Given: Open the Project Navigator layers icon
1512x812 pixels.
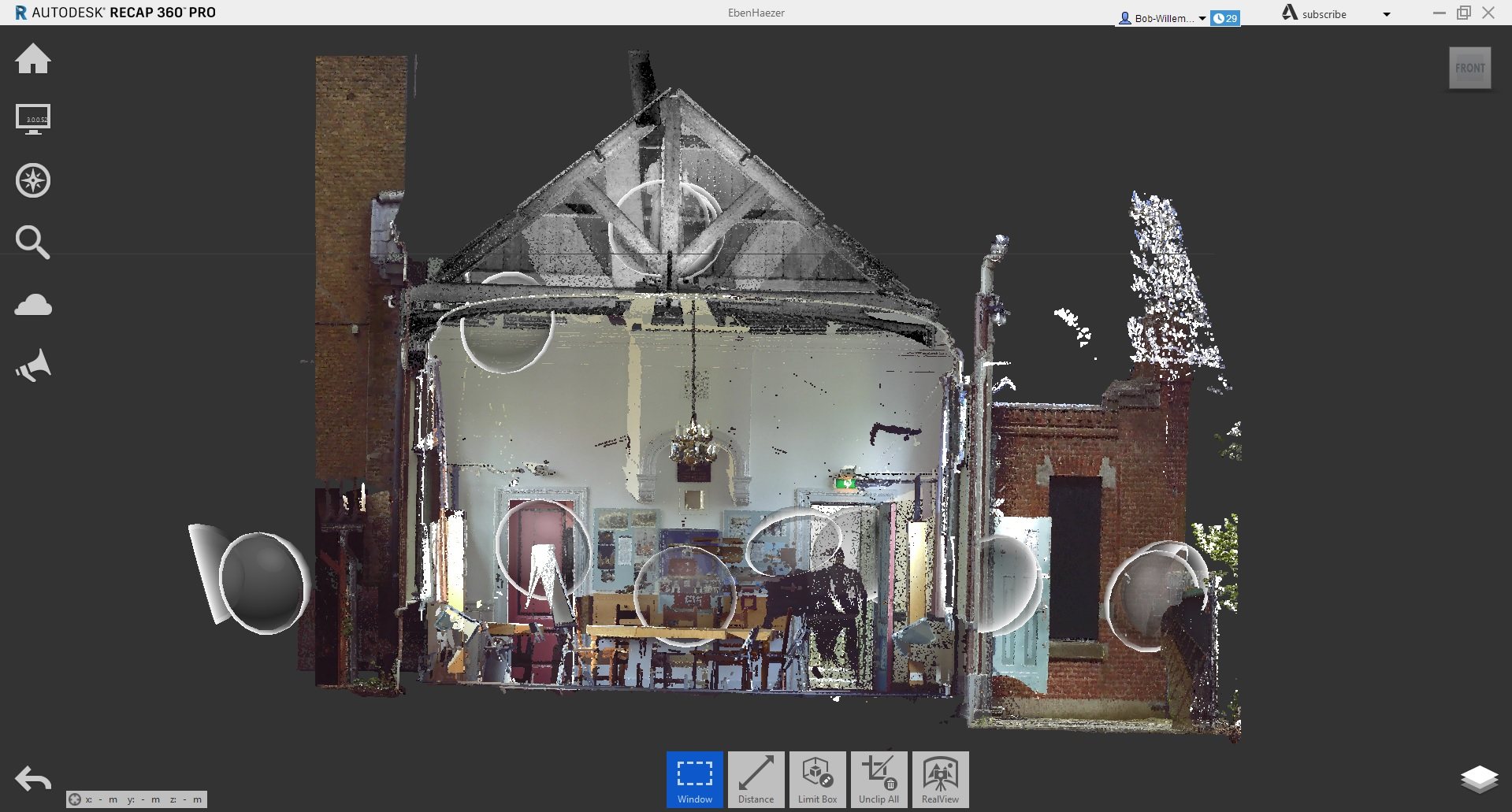Looking at the screenshot, I should (1479, 779).
